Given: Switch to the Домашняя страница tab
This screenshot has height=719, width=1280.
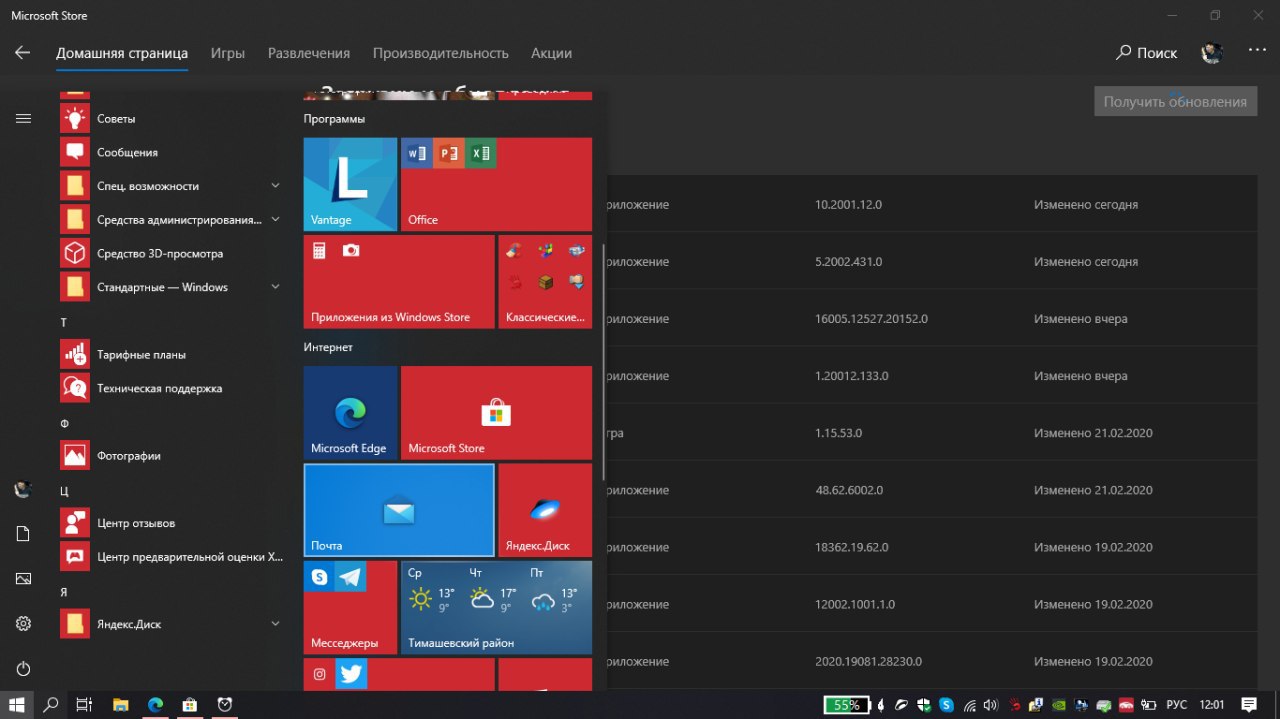Looking at the screenshot, I should pos(122,53).
